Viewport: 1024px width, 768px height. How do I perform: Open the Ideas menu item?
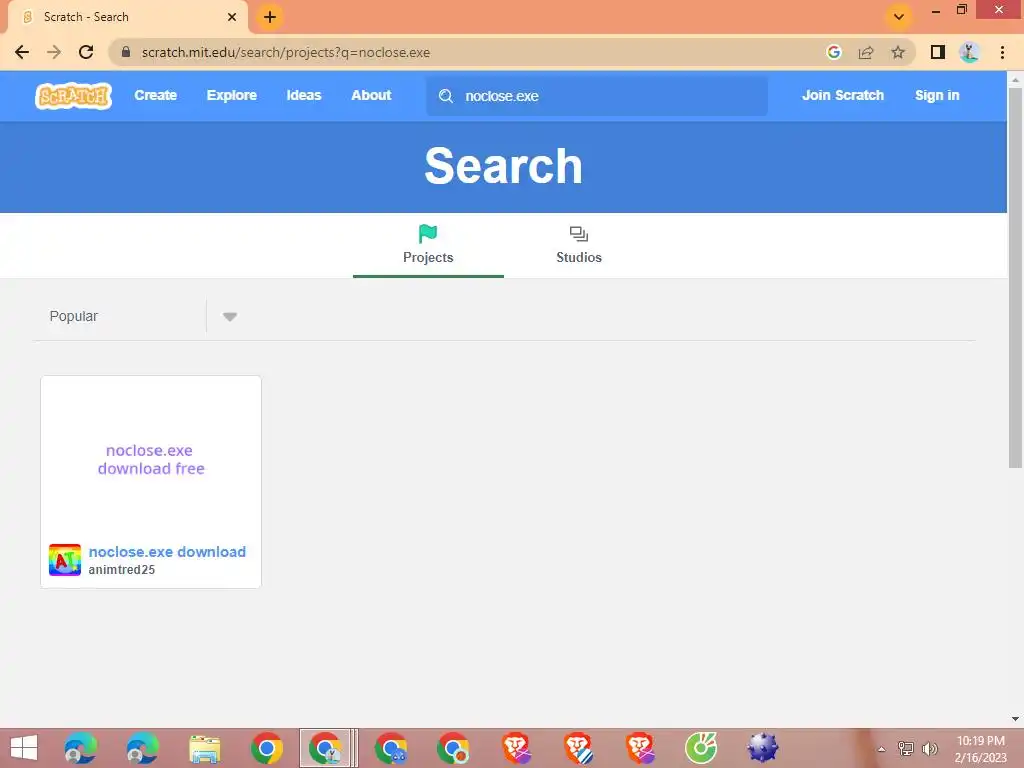(304, 95)
